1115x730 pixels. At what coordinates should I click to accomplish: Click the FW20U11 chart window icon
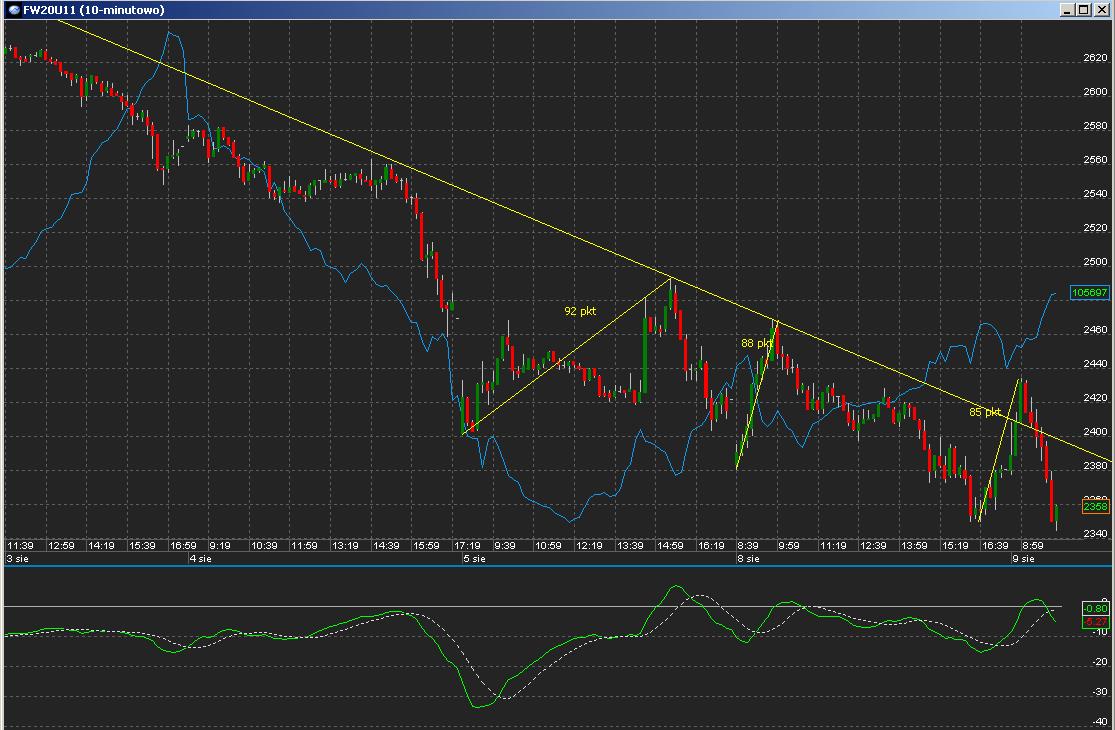[13, 10]
